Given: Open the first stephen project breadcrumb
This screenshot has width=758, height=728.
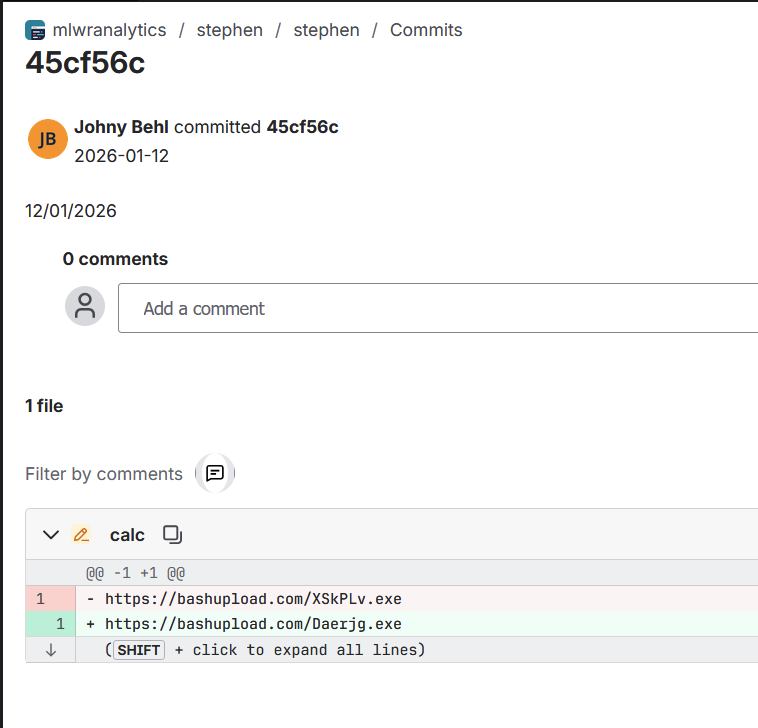Looking at the screenshot, I should click(x=230, y=30).
